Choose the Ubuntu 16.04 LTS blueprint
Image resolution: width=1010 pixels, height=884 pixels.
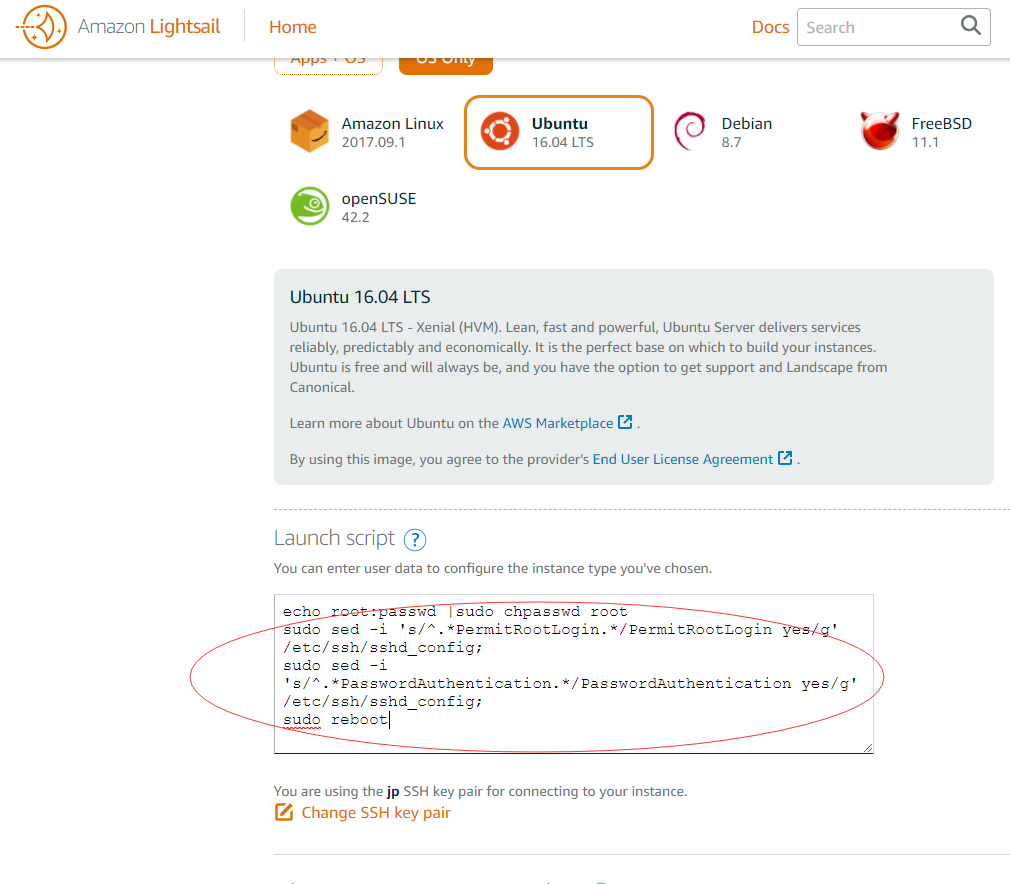559,133
